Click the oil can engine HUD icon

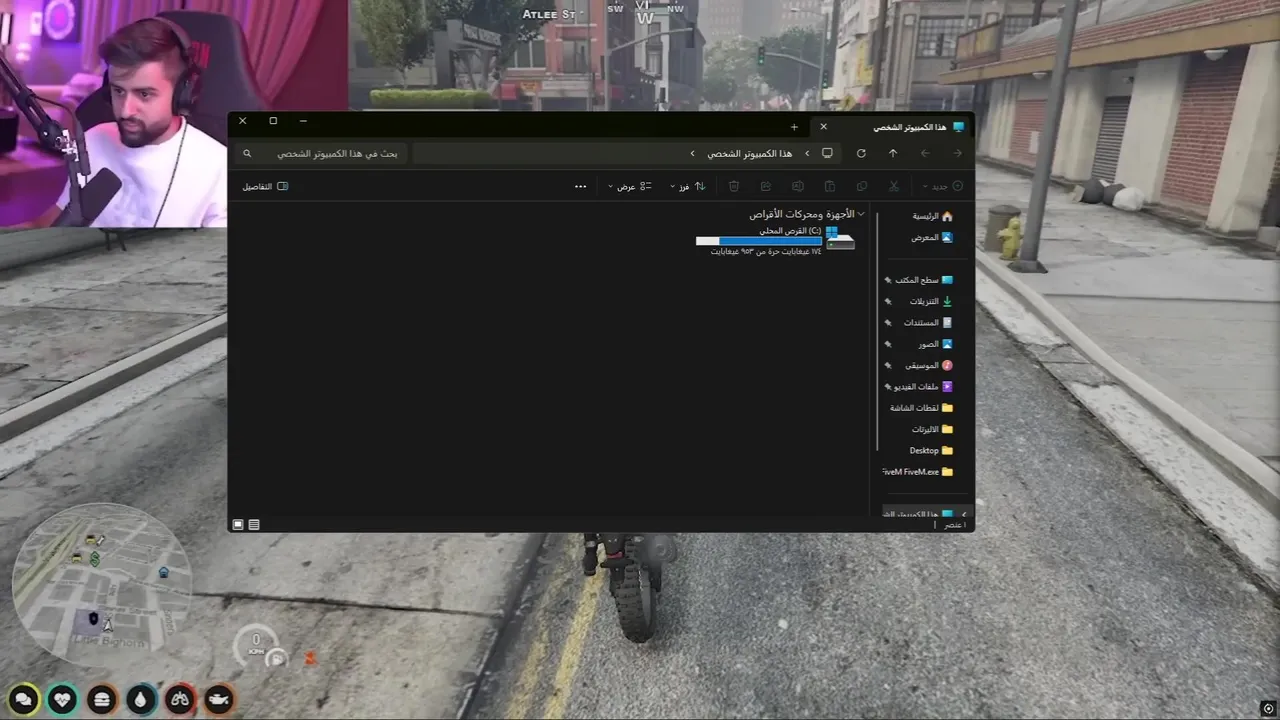coord(219,699)
